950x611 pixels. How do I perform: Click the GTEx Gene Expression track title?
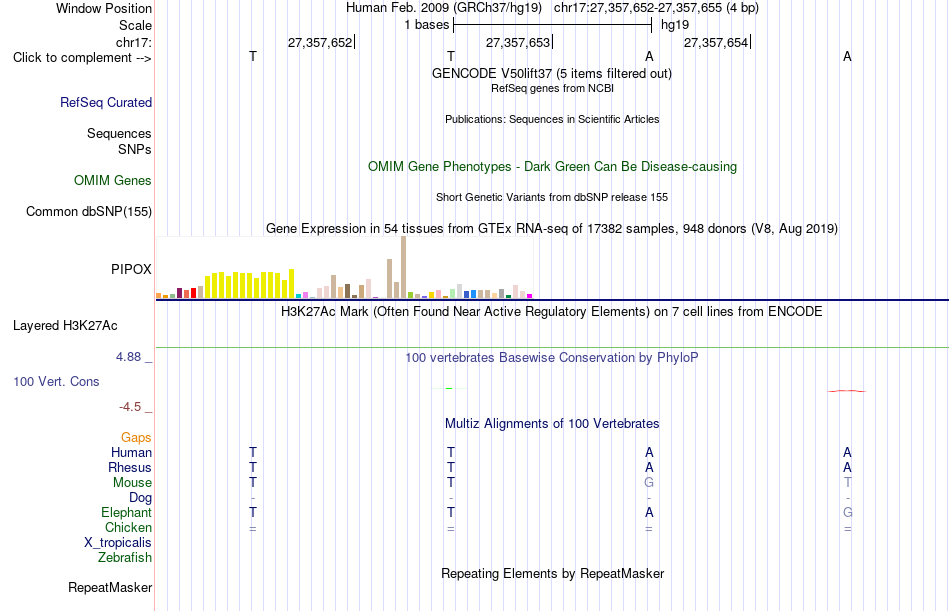[552, 229]
